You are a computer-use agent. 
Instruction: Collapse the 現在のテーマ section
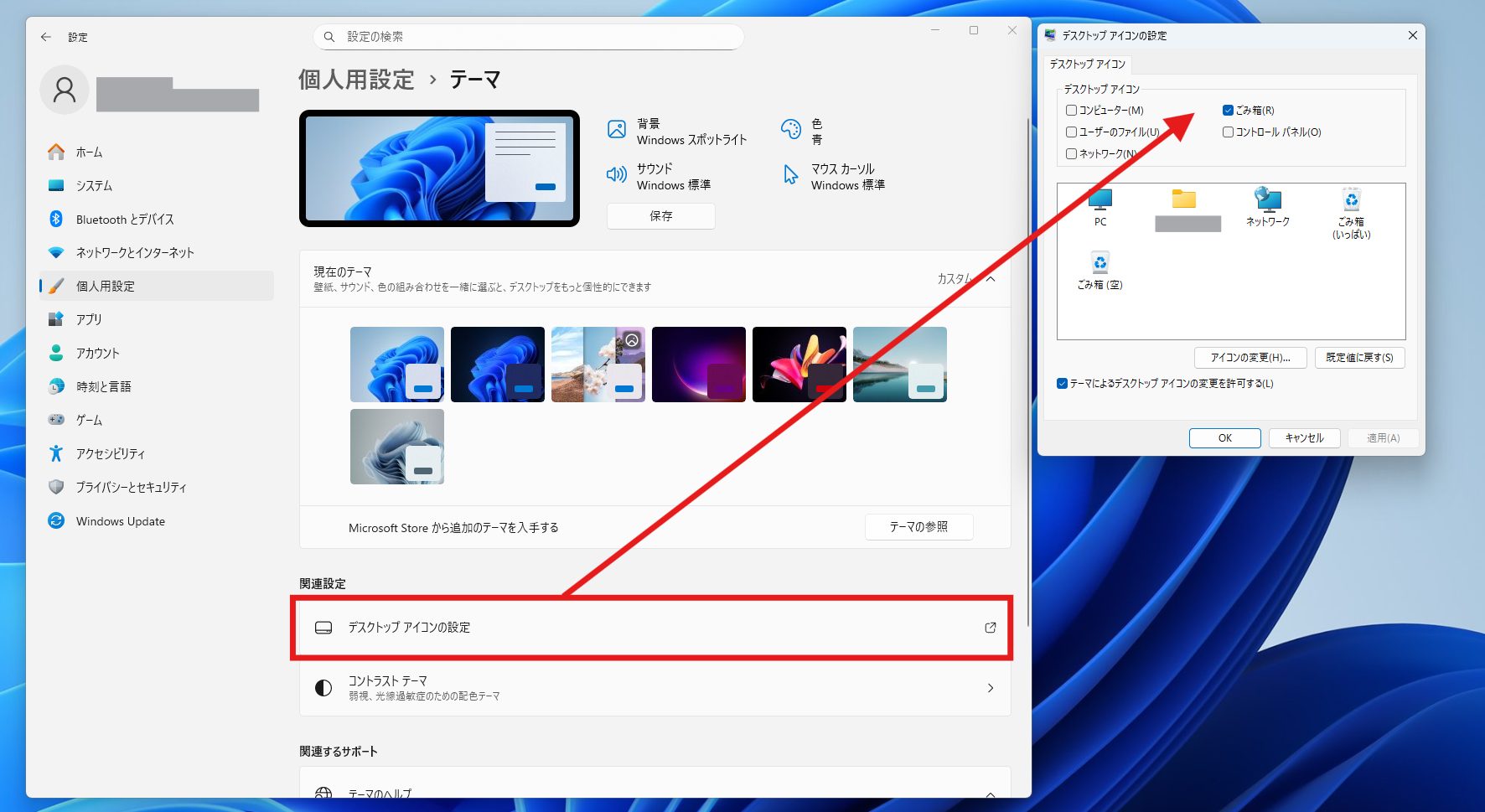pyautogui.click(x=991, y=279)
